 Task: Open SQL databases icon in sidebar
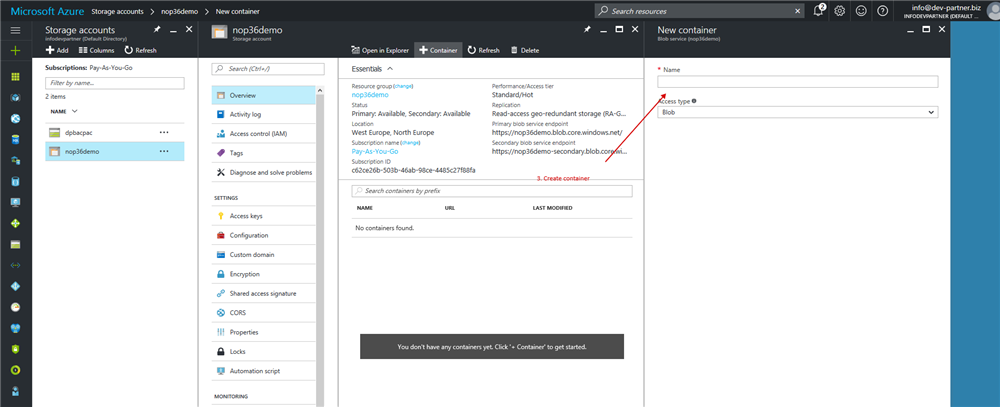(15, 140)
